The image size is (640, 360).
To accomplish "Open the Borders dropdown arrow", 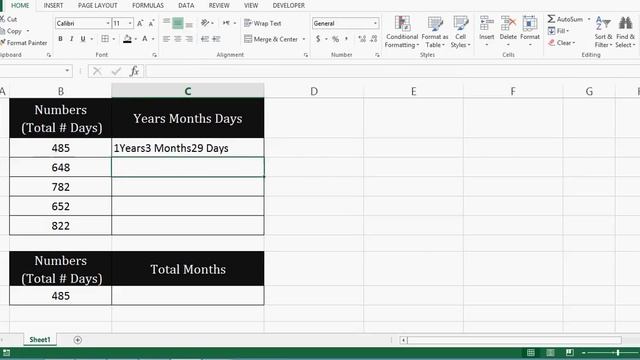I will click(x=114, y=39).
